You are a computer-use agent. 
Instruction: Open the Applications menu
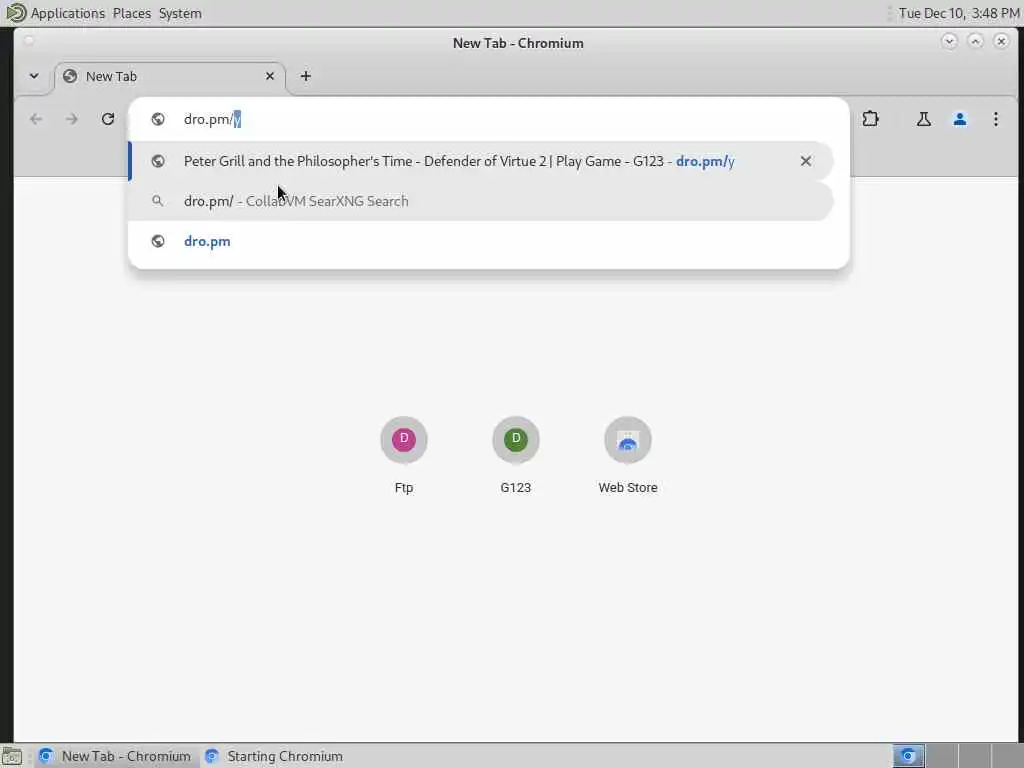coord(67,13)
